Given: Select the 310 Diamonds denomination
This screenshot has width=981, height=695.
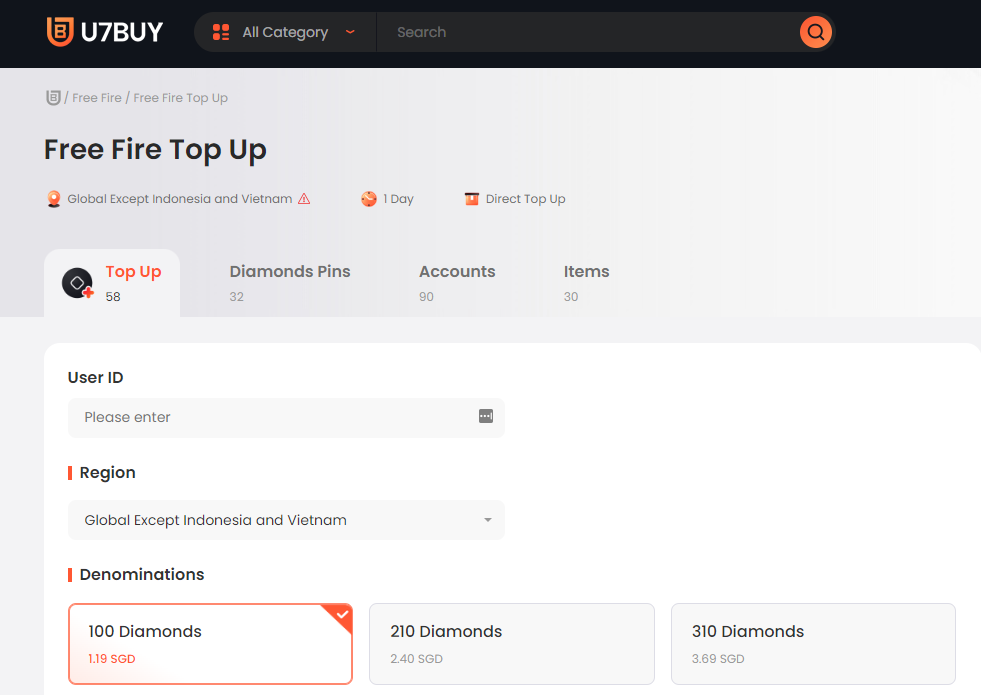Looking at the screenshot, I should tap(813, 644).
